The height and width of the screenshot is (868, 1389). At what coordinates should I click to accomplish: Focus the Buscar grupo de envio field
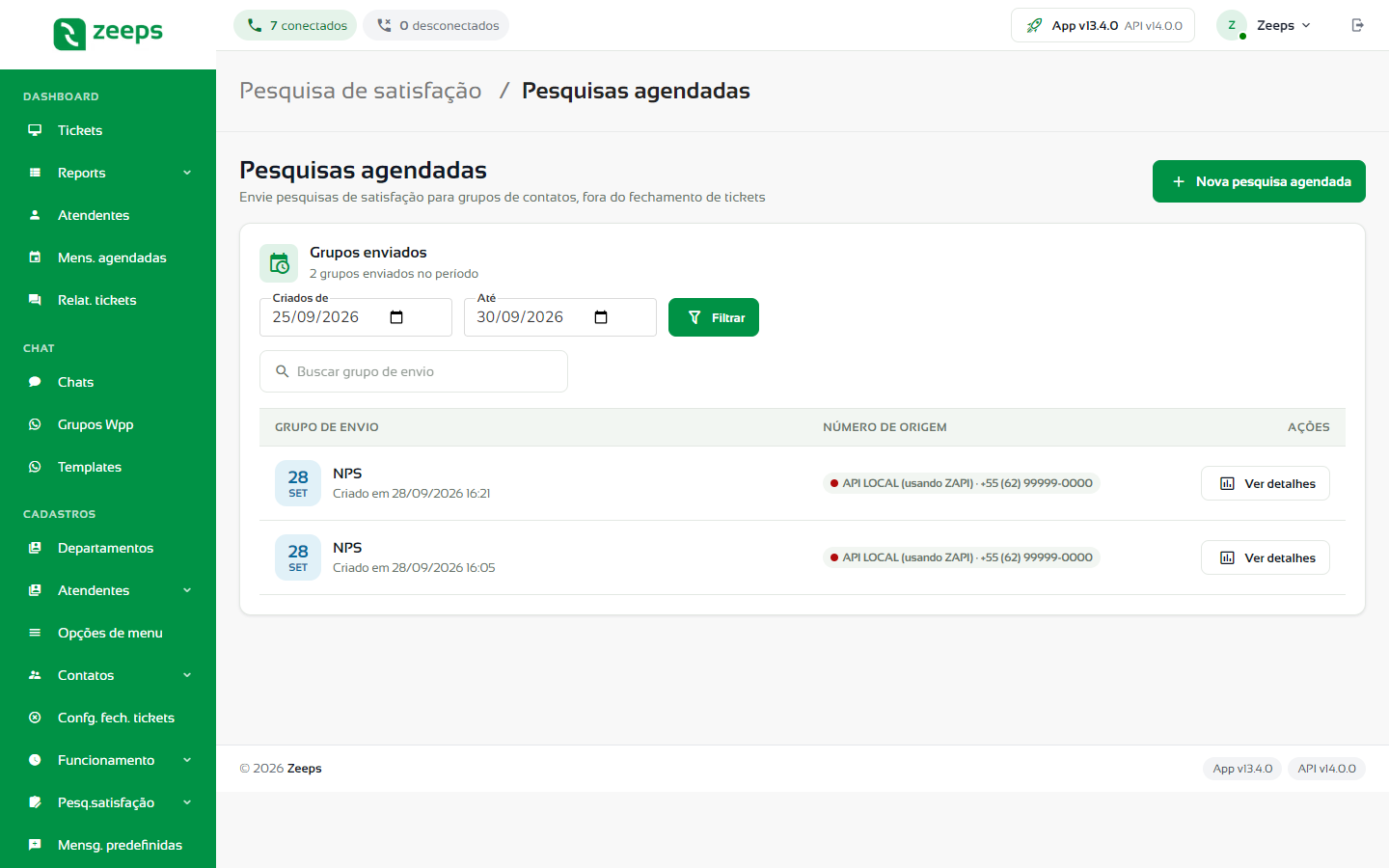[x=414, y=371]
